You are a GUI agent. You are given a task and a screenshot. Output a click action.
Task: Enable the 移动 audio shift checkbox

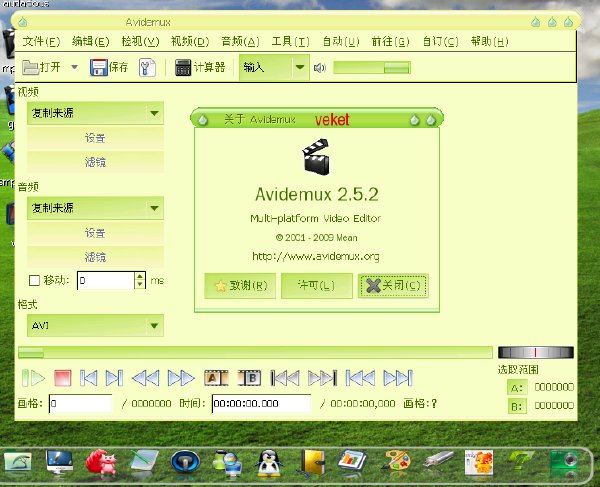coord(34,280)
